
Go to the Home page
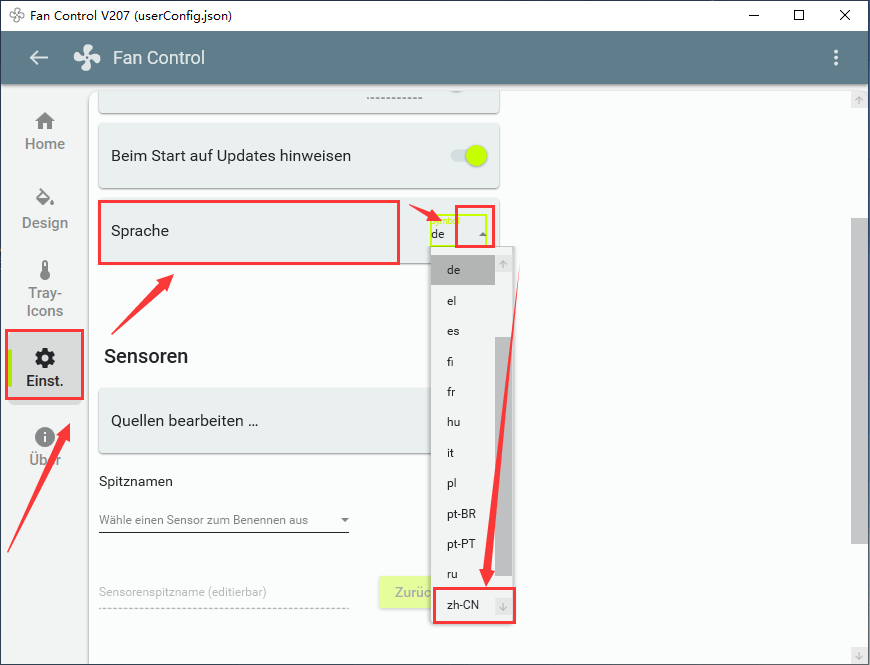point(45,131)
